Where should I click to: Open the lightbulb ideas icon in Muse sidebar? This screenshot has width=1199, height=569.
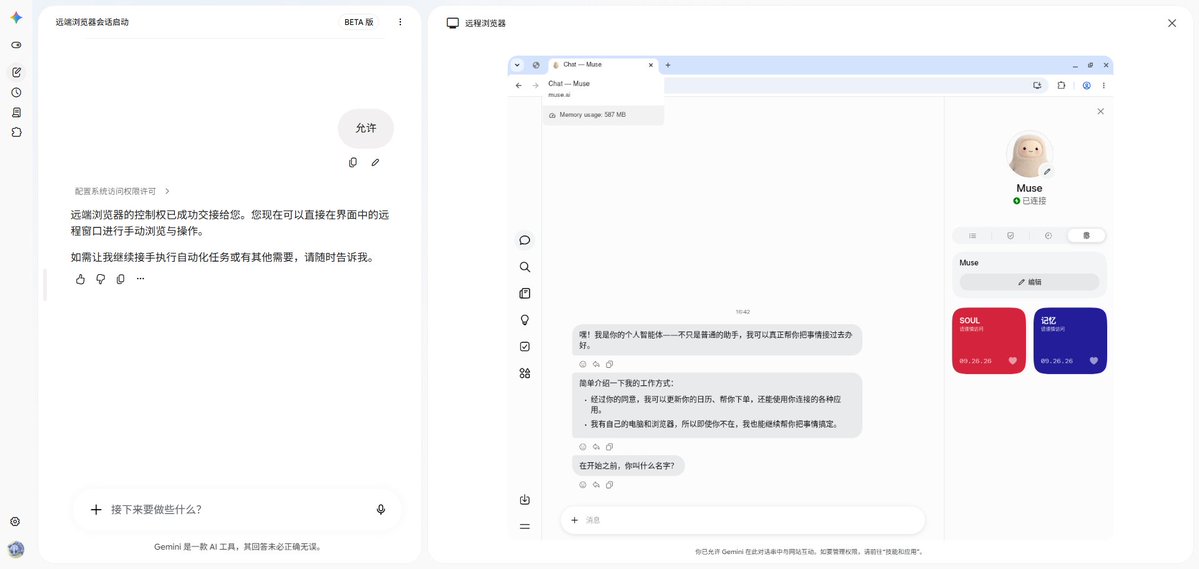click(525, 320)
